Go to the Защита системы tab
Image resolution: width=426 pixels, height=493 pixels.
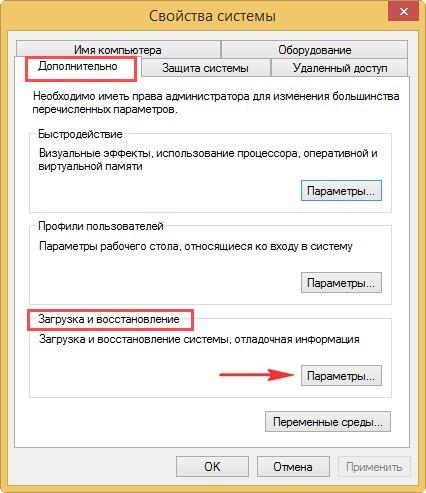205,68
